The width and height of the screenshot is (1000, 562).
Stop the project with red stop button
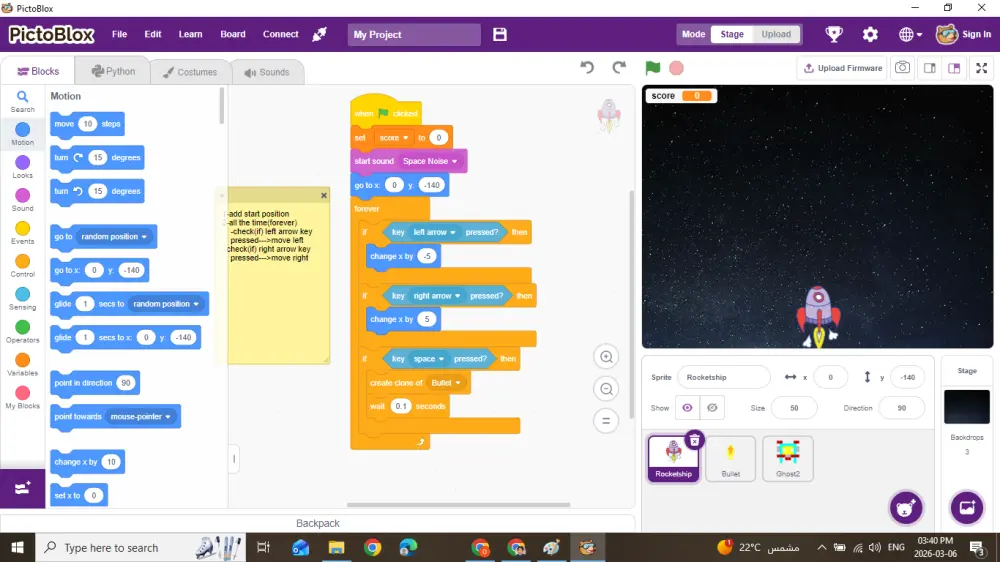tap(676, 68)
